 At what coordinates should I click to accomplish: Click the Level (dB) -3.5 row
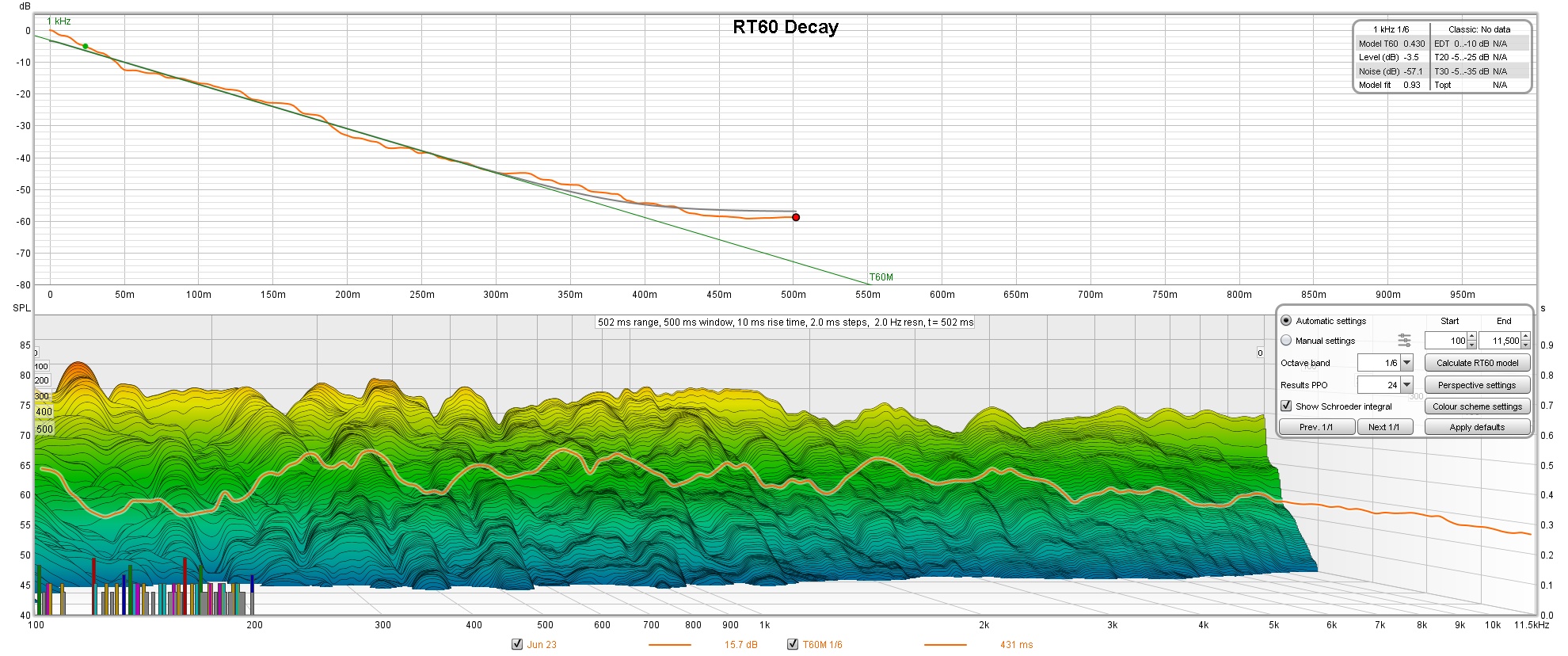point(1392,57)
